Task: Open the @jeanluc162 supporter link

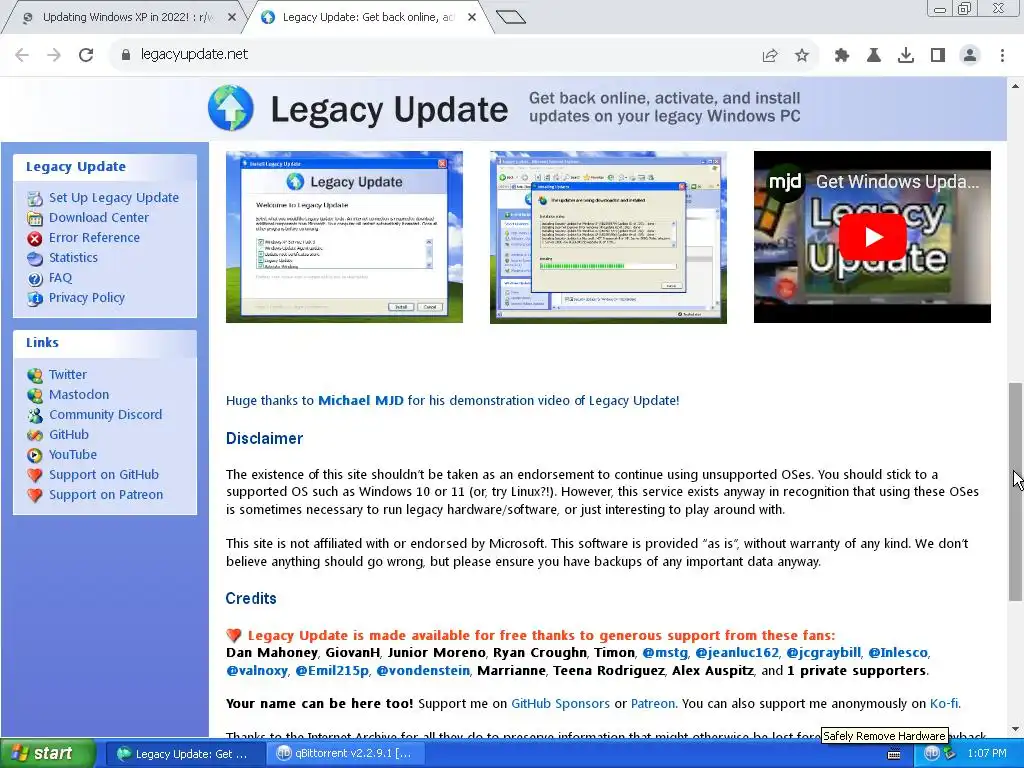Action: [x=737, y=653]
